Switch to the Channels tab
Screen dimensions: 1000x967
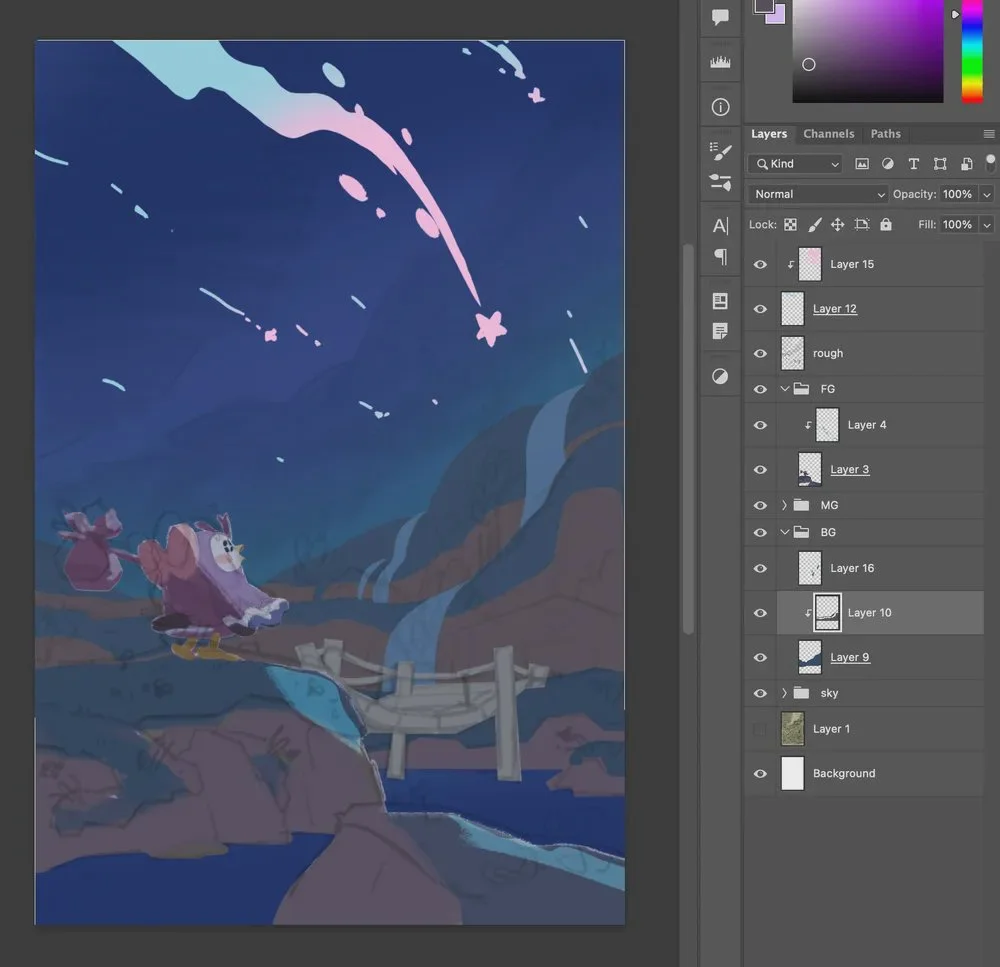tap(828, 134)
